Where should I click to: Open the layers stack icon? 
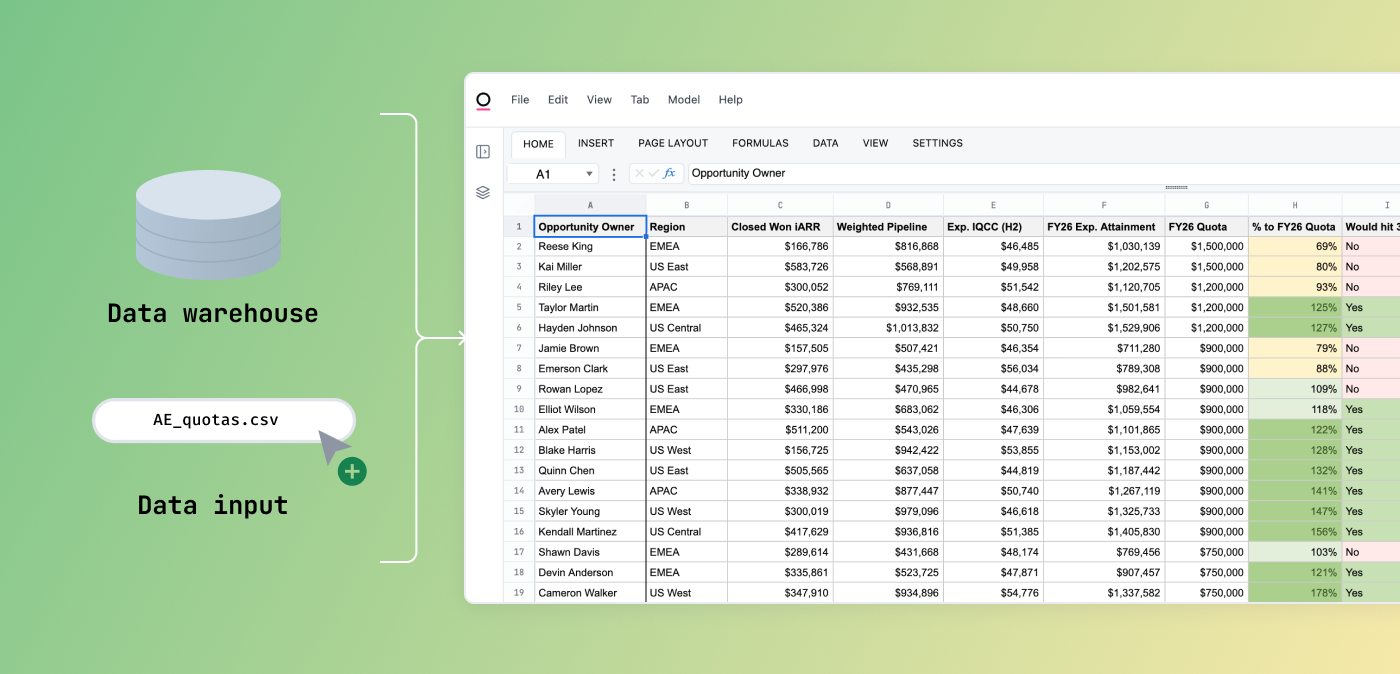(x=483, y=192)
